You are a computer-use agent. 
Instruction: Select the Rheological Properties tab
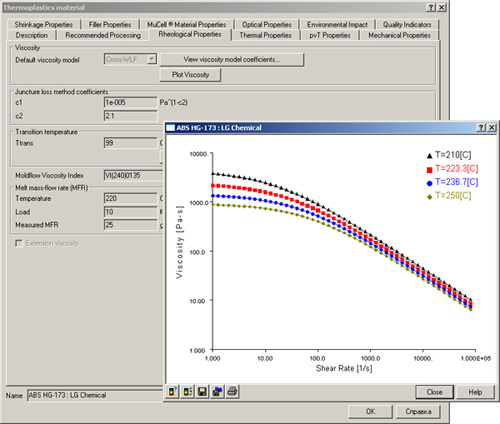click(x=190, y=34)
